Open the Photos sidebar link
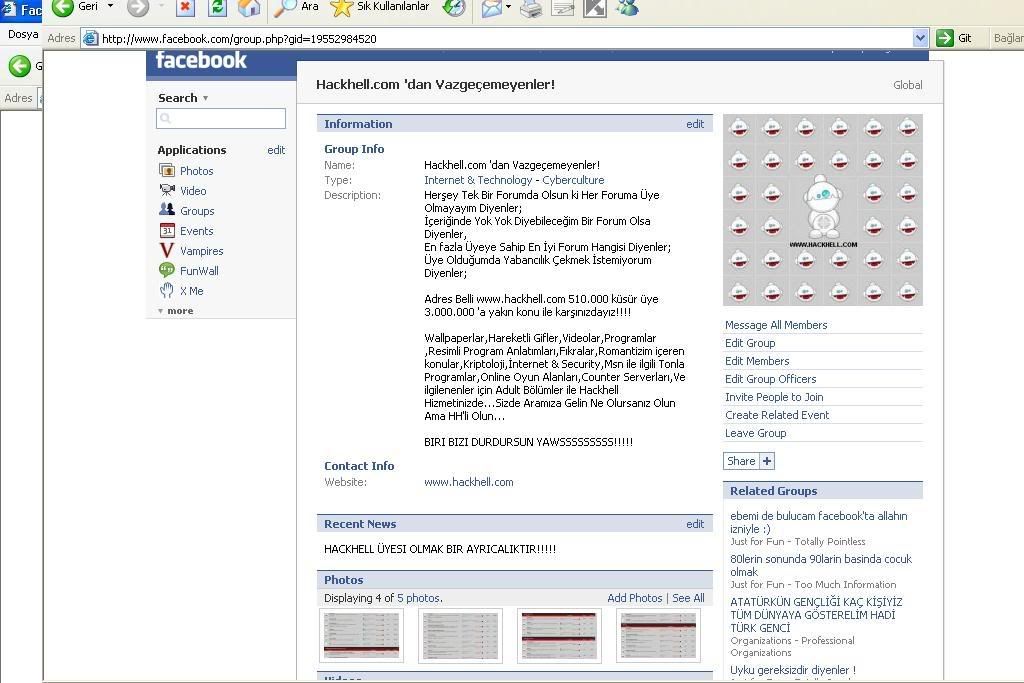 pyautogui.click(x=197, y=171)
